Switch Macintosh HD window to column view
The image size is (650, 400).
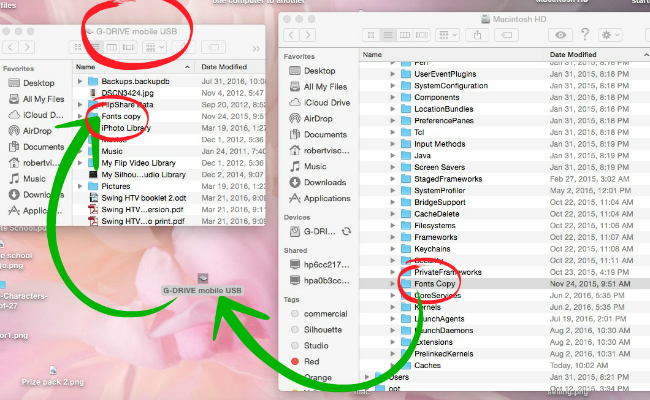[x=405, y=35]
